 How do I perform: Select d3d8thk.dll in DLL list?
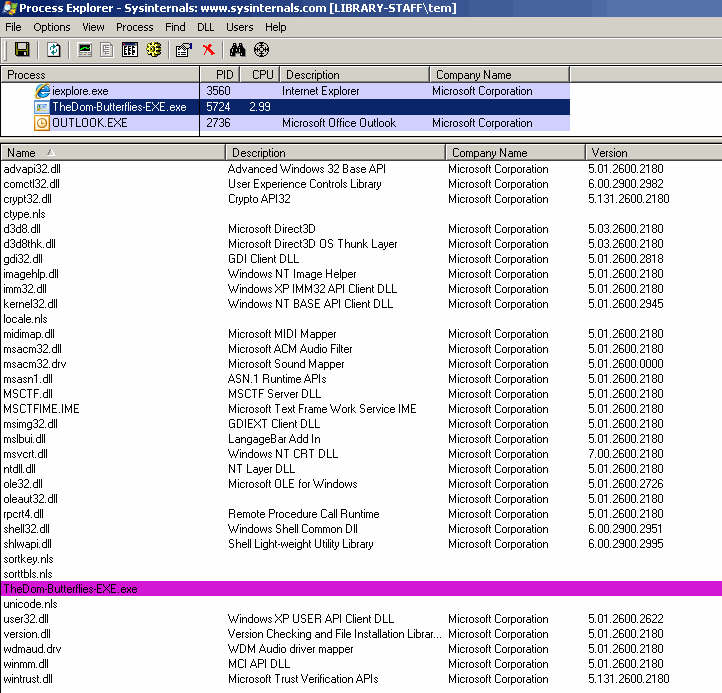click(29, 244)
